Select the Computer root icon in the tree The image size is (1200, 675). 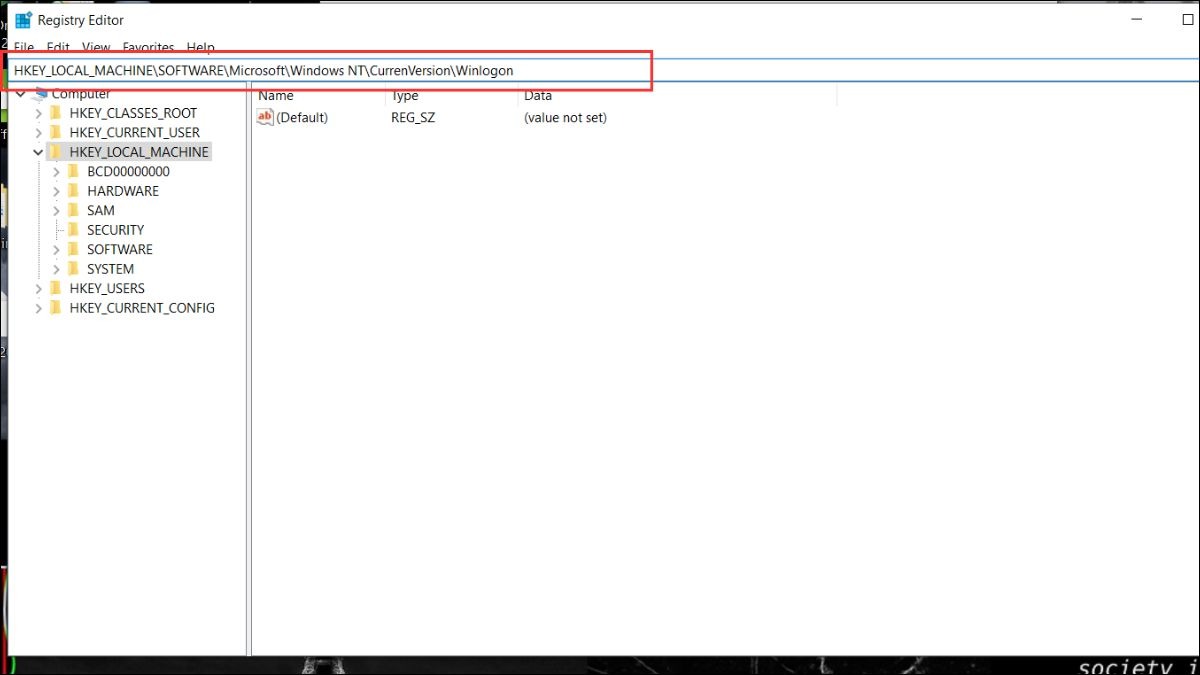click(41, 94)
